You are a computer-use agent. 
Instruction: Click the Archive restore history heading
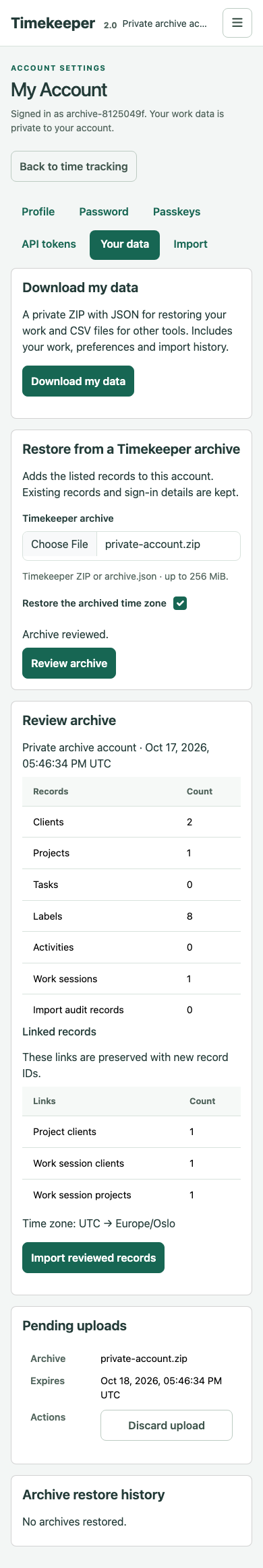(93, 1495)
